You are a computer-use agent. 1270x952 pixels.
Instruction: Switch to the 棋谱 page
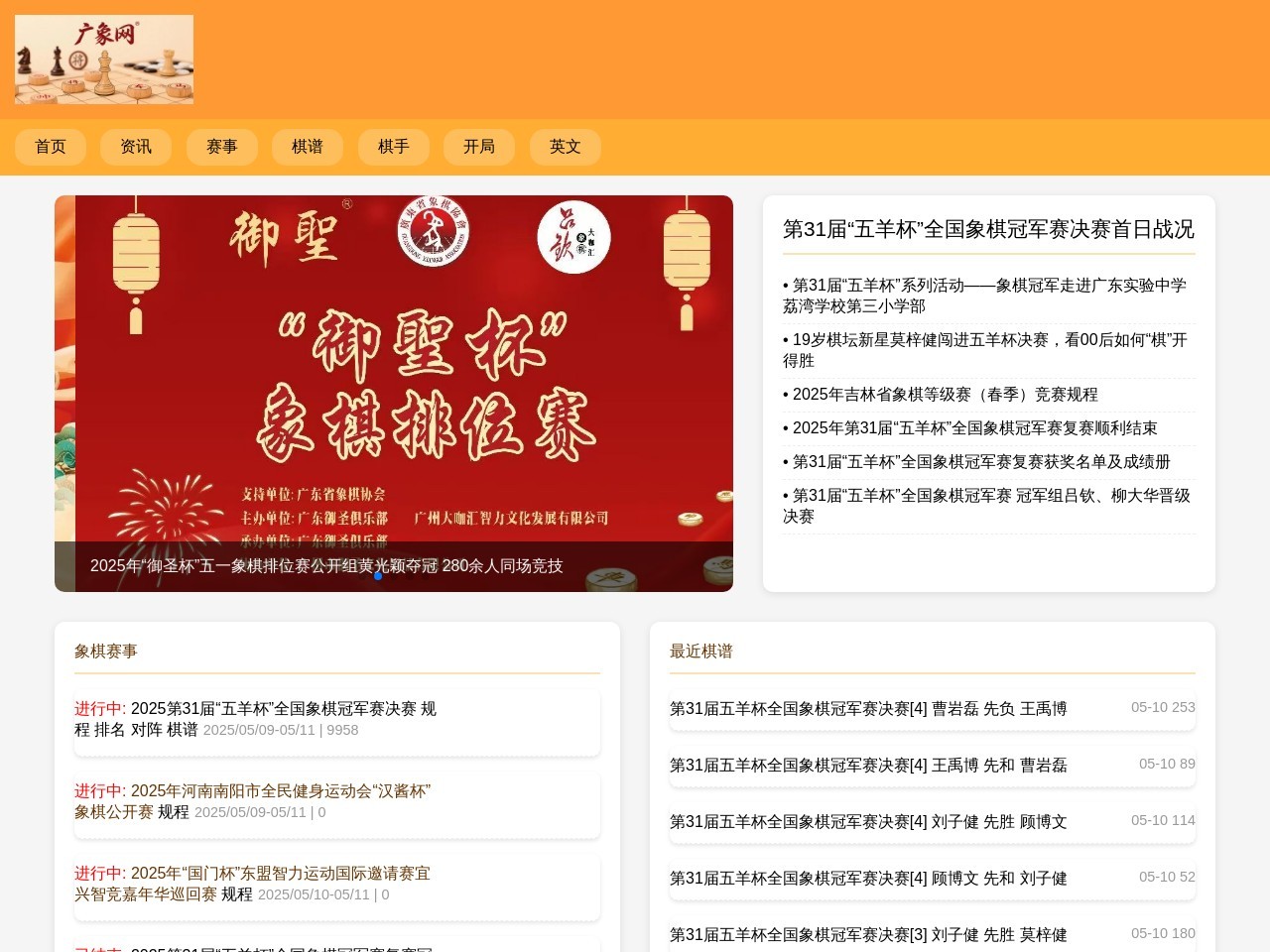click(x=308, y=147)
